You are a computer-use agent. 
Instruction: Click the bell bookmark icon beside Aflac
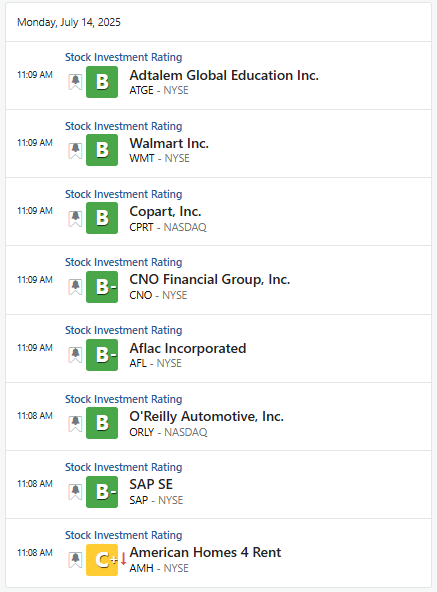coord(75,355)
